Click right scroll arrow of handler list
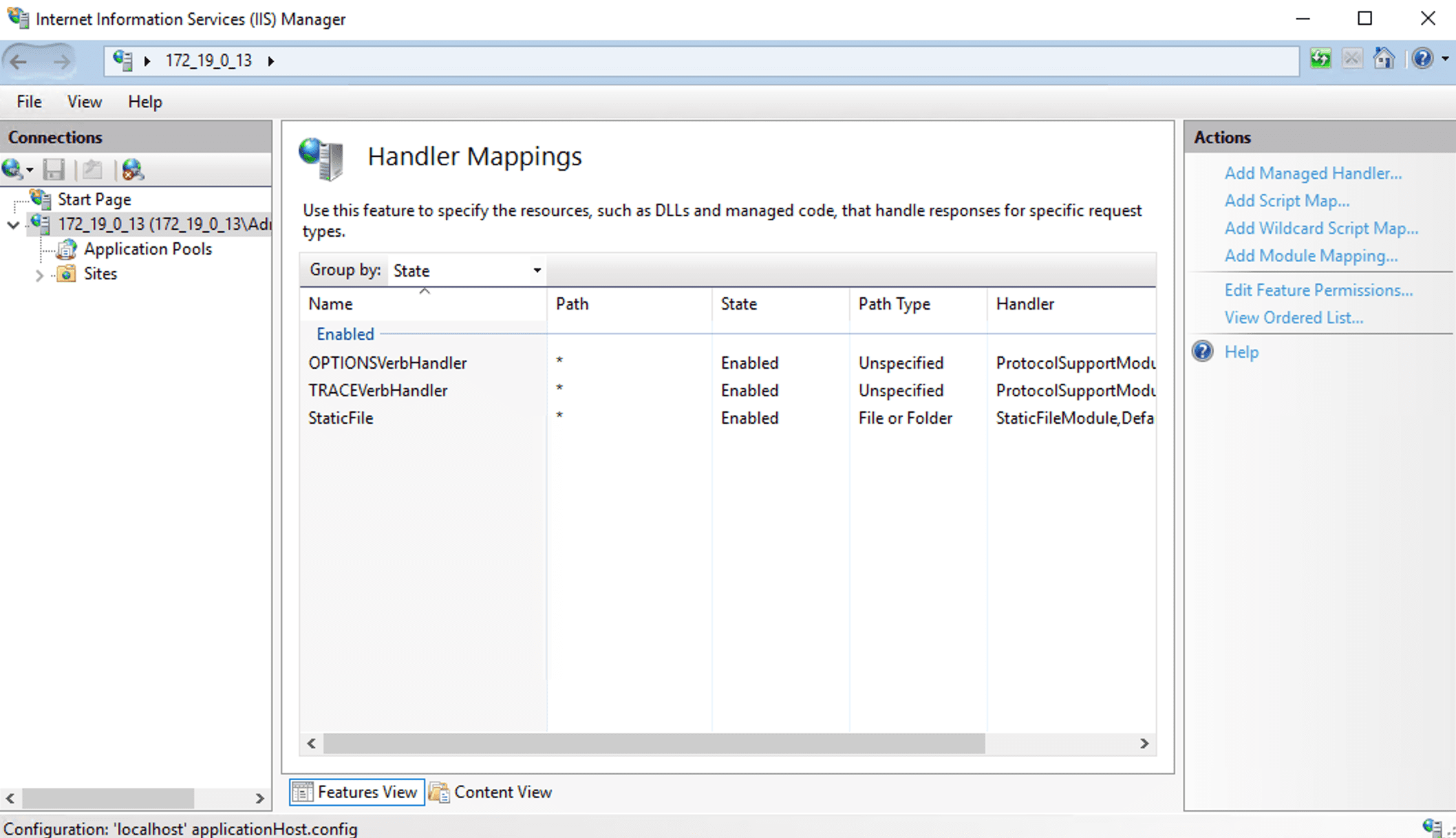Image resolution: width=1456 pixels, height=838 pixels. (x=1144, y=744)
